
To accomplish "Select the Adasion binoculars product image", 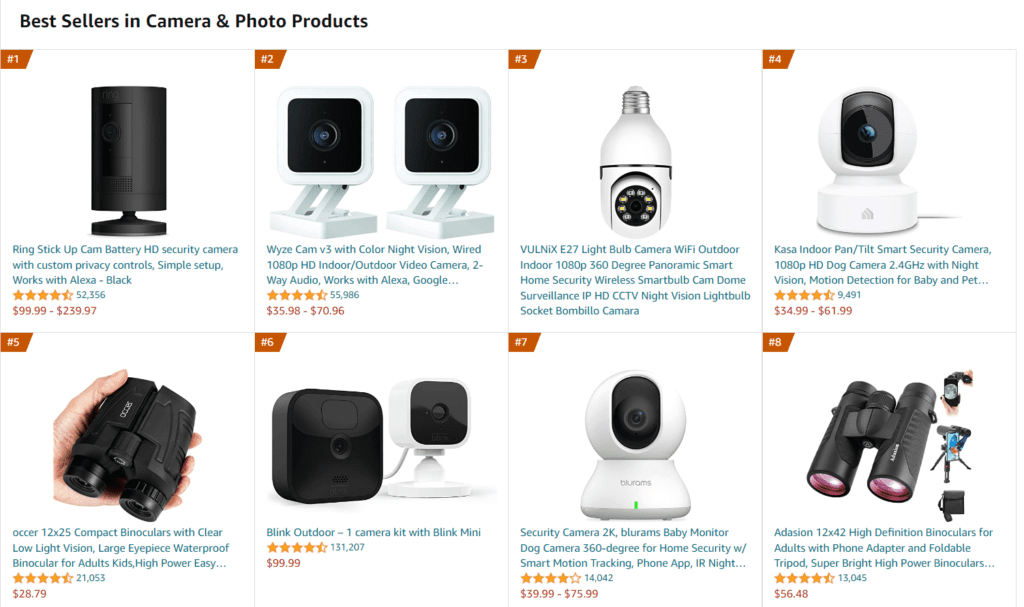I will 890,444.
